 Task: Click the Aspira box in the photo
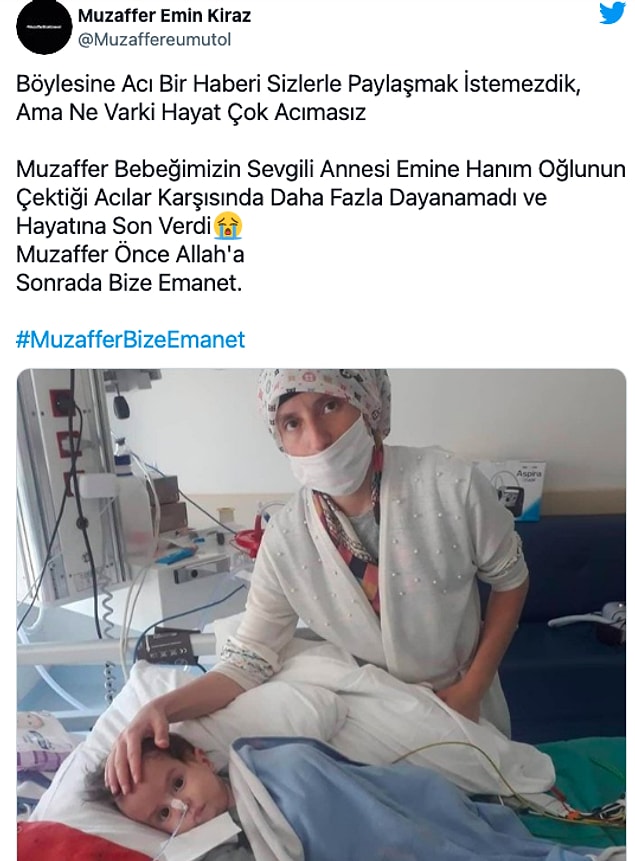(516, 488)
